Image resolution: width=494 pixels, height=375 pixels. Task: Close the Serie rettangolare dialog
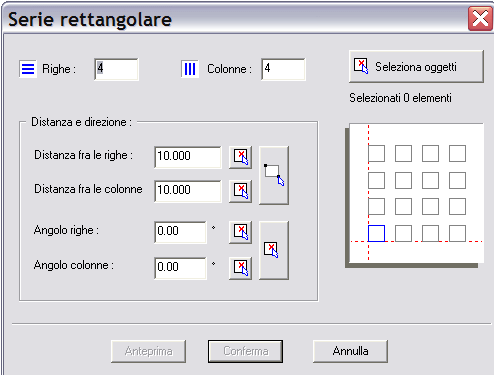coord(480,19)
